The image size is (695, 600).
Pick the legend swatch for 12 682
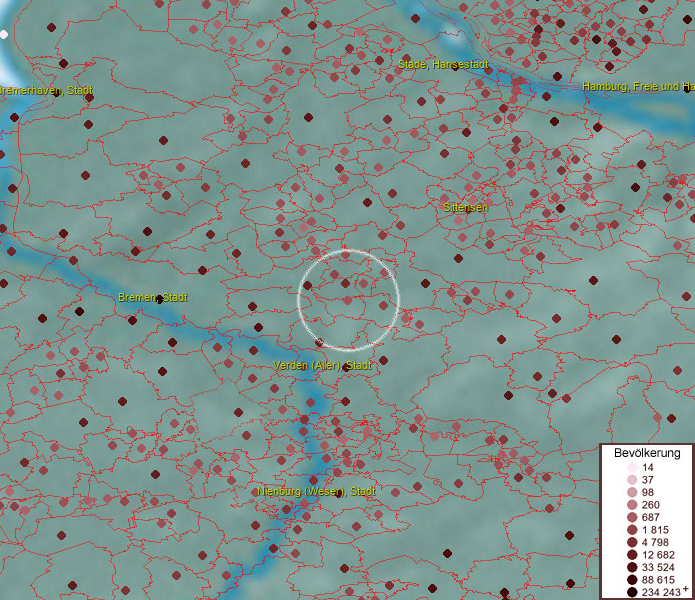pos(632,555)
